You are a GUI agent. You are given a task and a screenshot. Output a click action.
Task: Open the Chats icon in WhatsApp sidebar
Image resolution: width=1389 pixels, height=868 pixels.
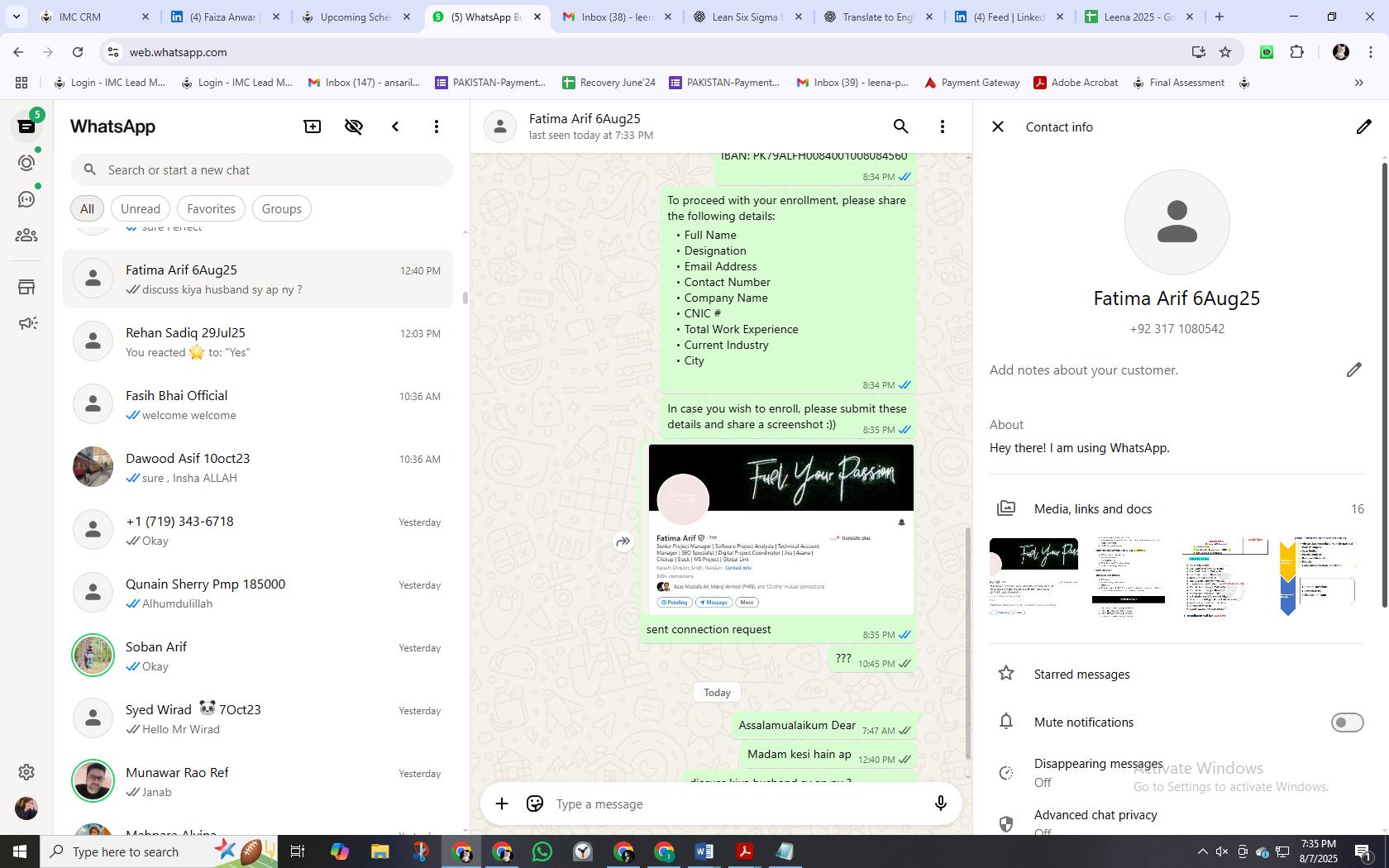coord(26,126)
